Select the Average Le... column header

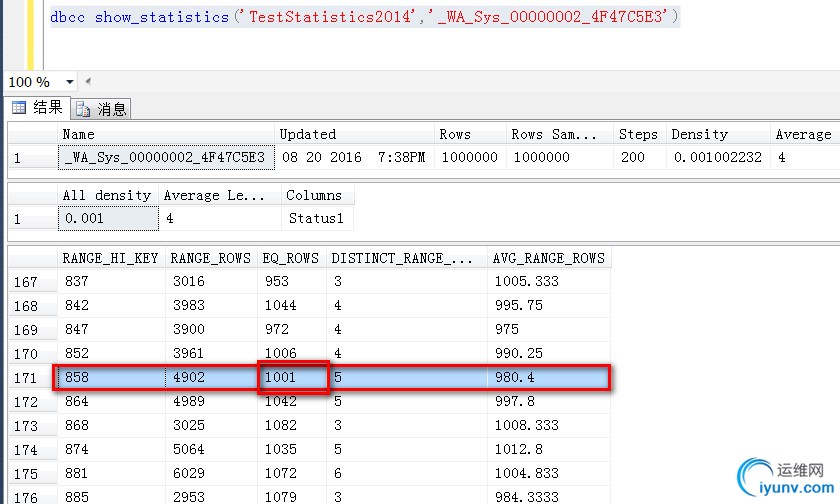220,195
